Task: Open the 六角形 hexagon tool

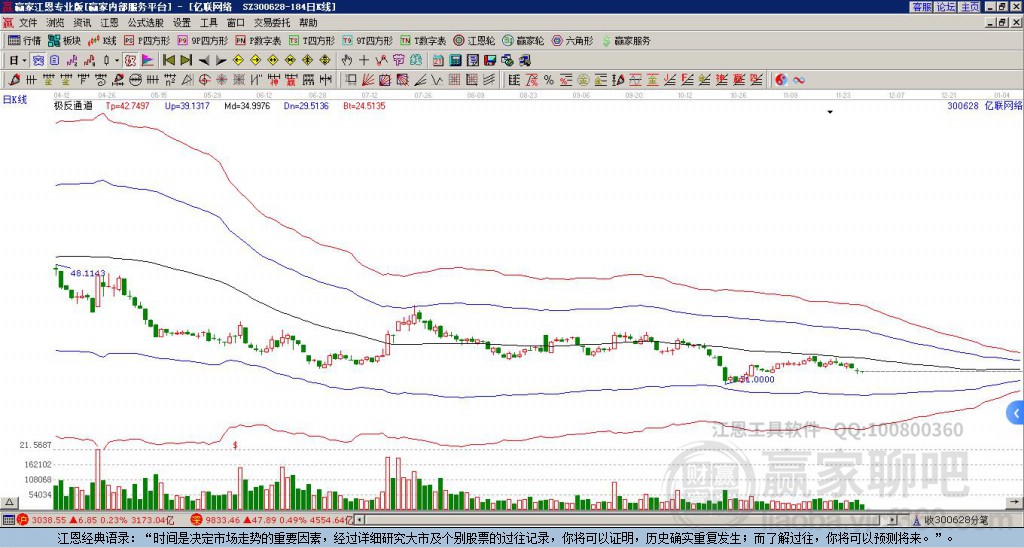Action: (572, 40)
